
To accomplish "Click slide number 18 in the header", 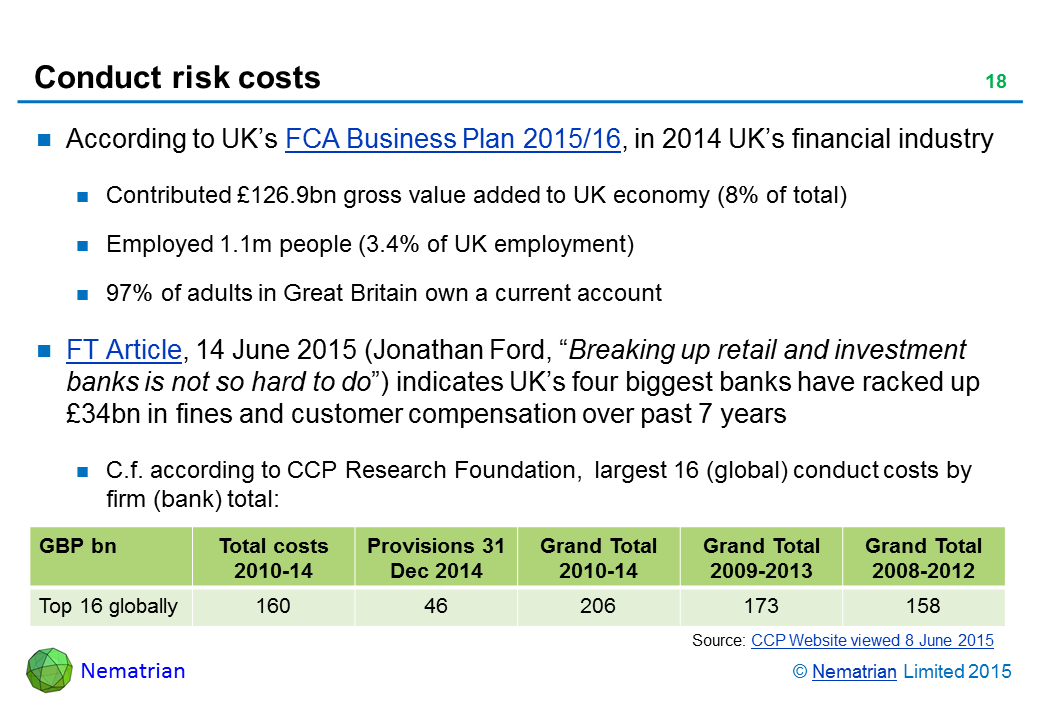I will 995,82.
